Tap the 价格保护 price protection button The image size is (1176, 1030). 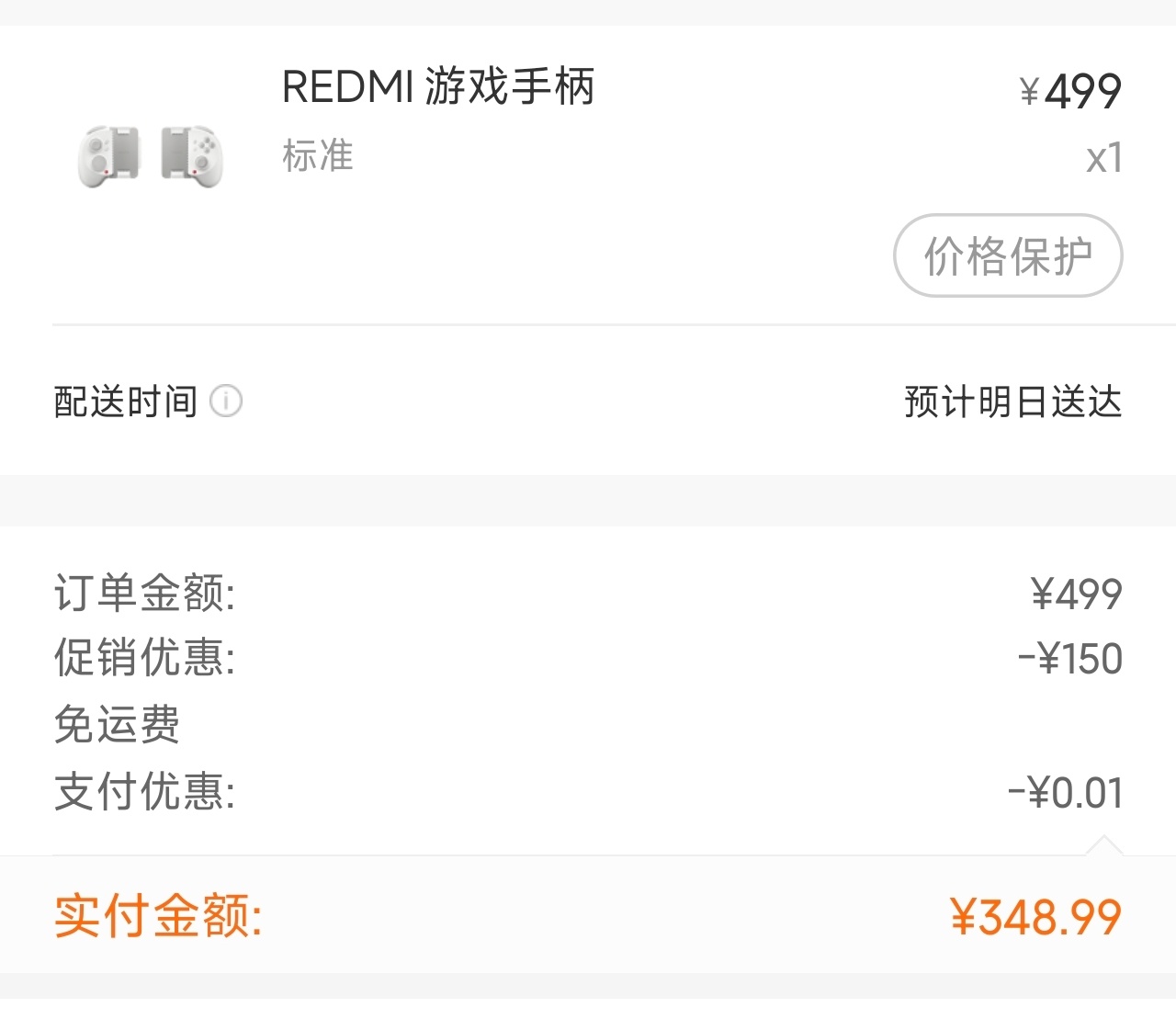point(1008,255)
